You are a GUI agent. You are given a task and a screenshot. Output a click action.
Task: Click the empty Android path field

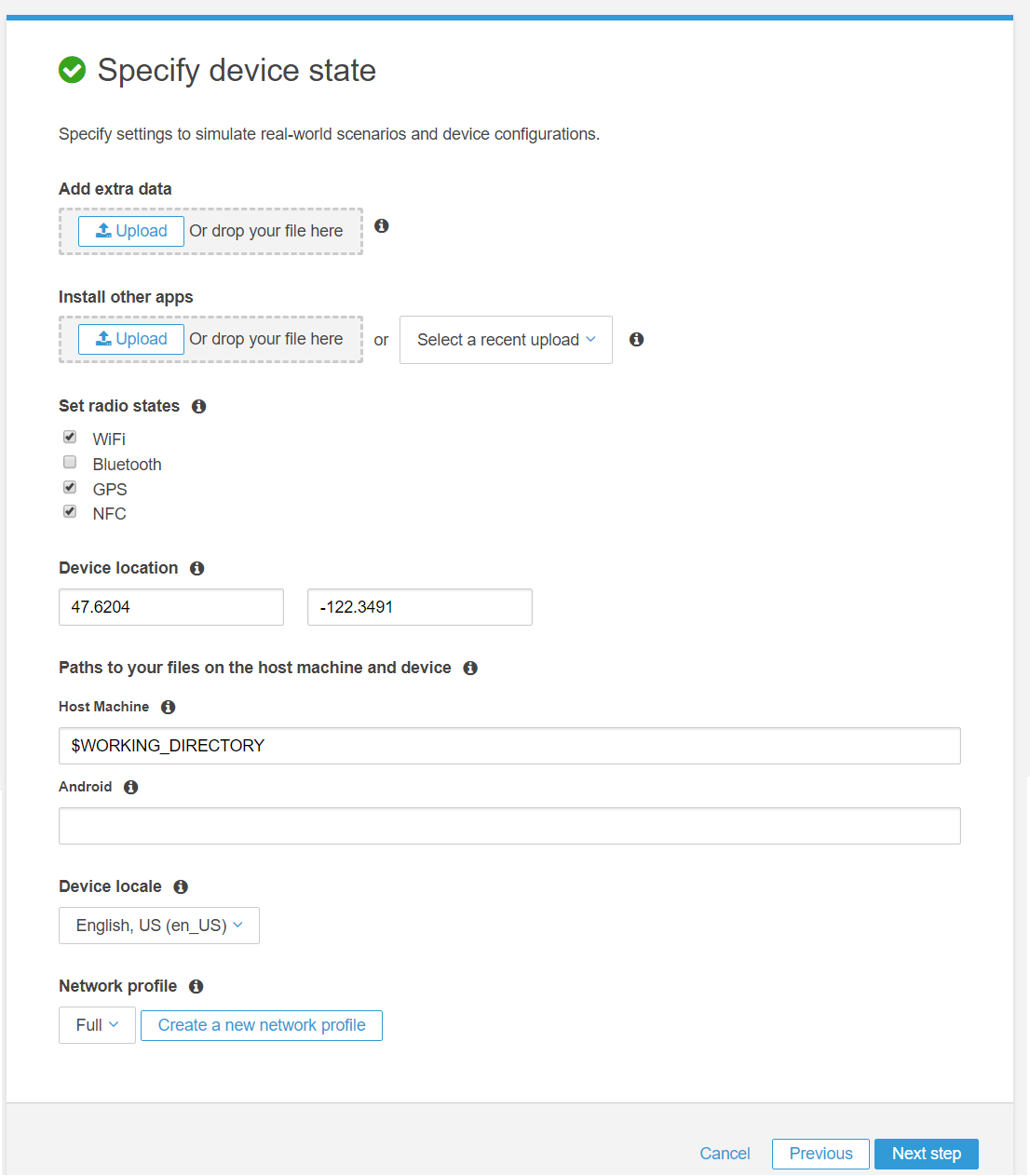point(509,825)
